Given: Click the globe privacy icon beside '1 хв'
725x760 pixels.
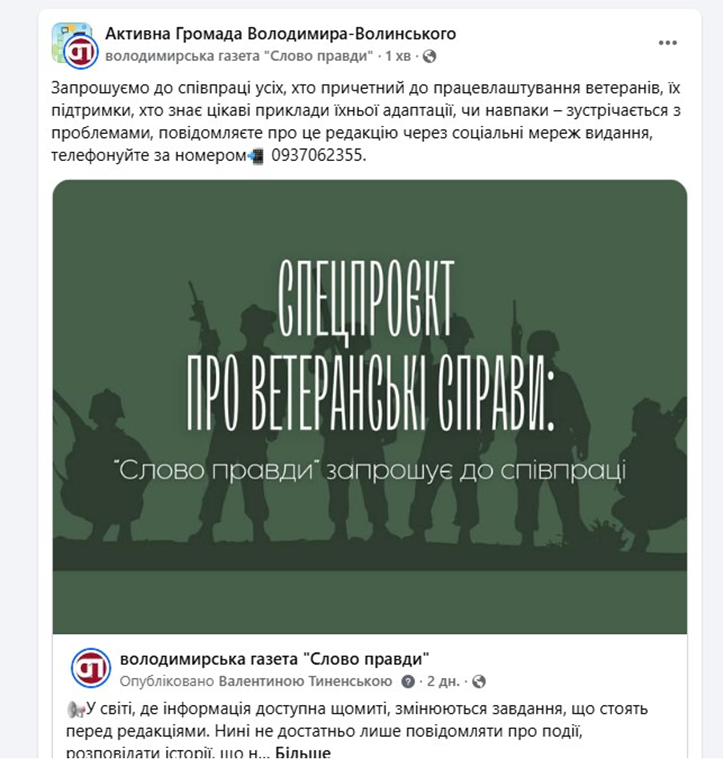Looking at the screenshot, I should (429, 57).
